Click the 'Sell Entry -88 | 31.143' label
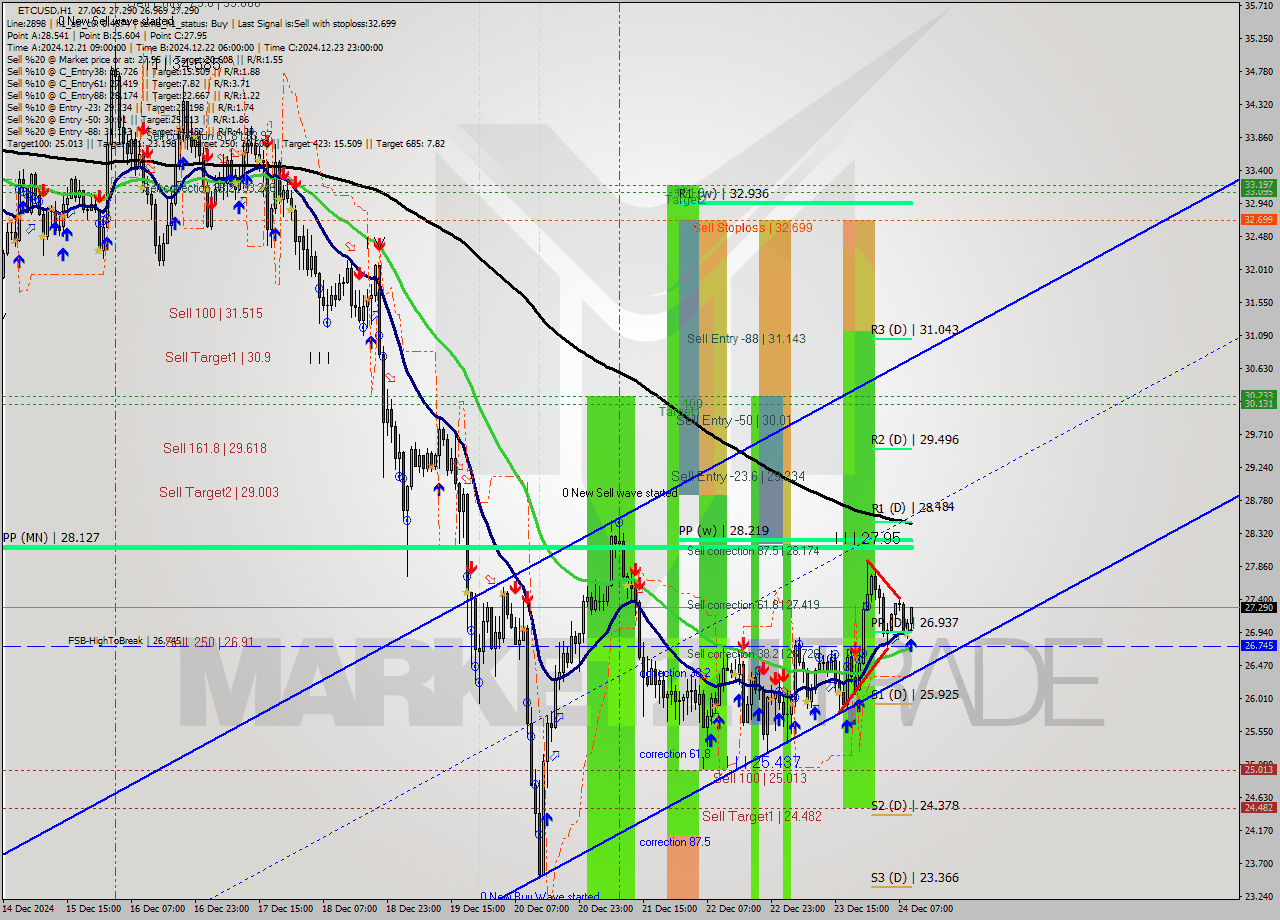 click(746, 338)
